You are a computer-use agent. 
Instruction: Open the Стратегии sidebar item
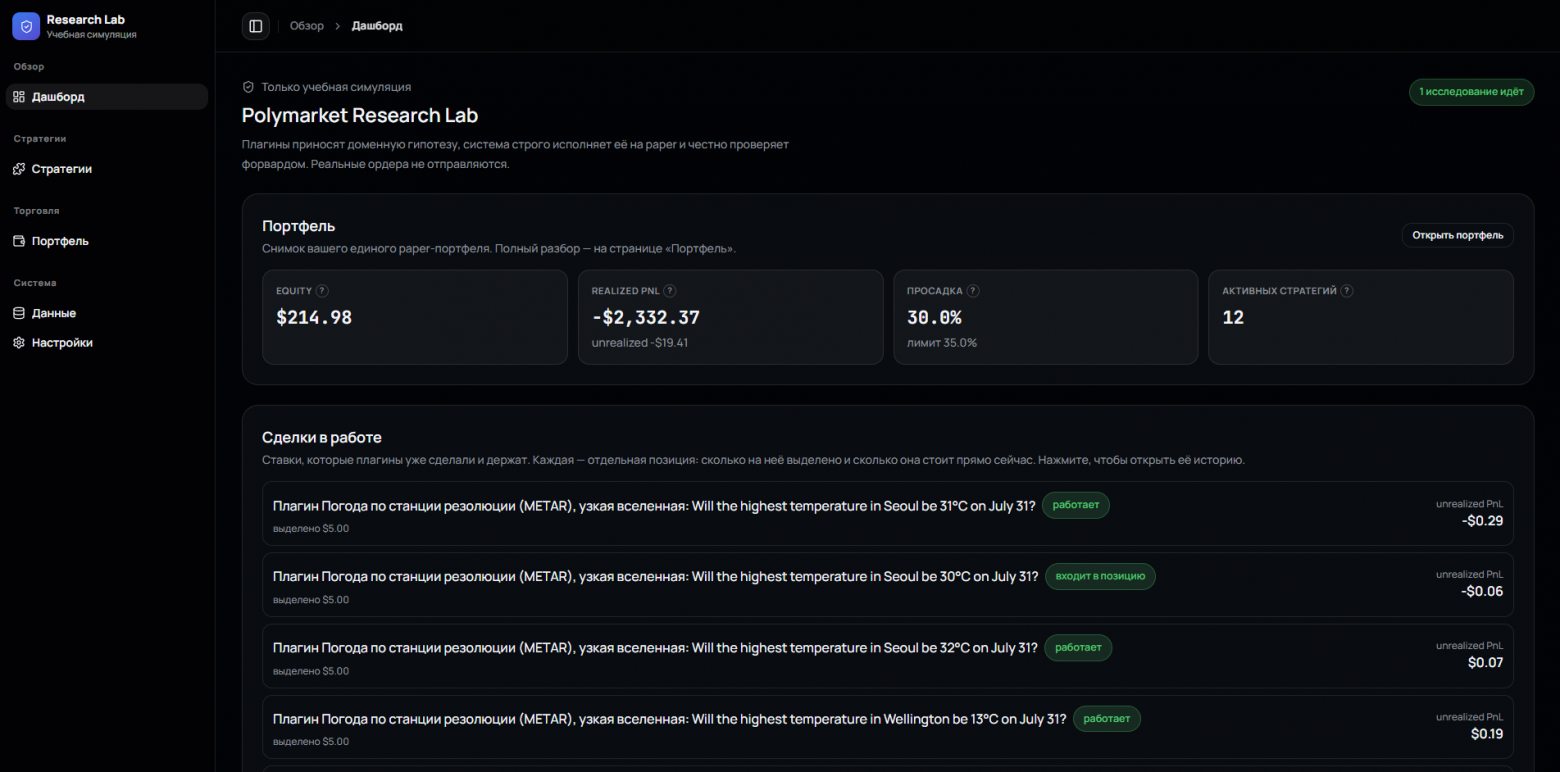[107, 169]
